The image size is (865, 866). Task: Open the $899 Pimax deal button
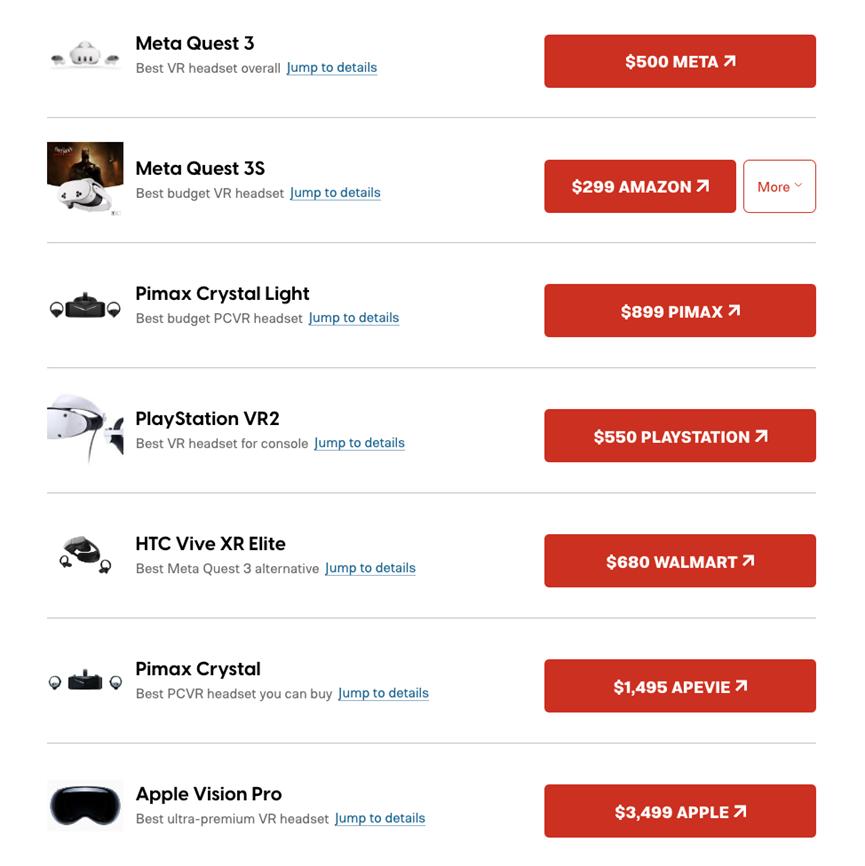[x=680, y=311]
